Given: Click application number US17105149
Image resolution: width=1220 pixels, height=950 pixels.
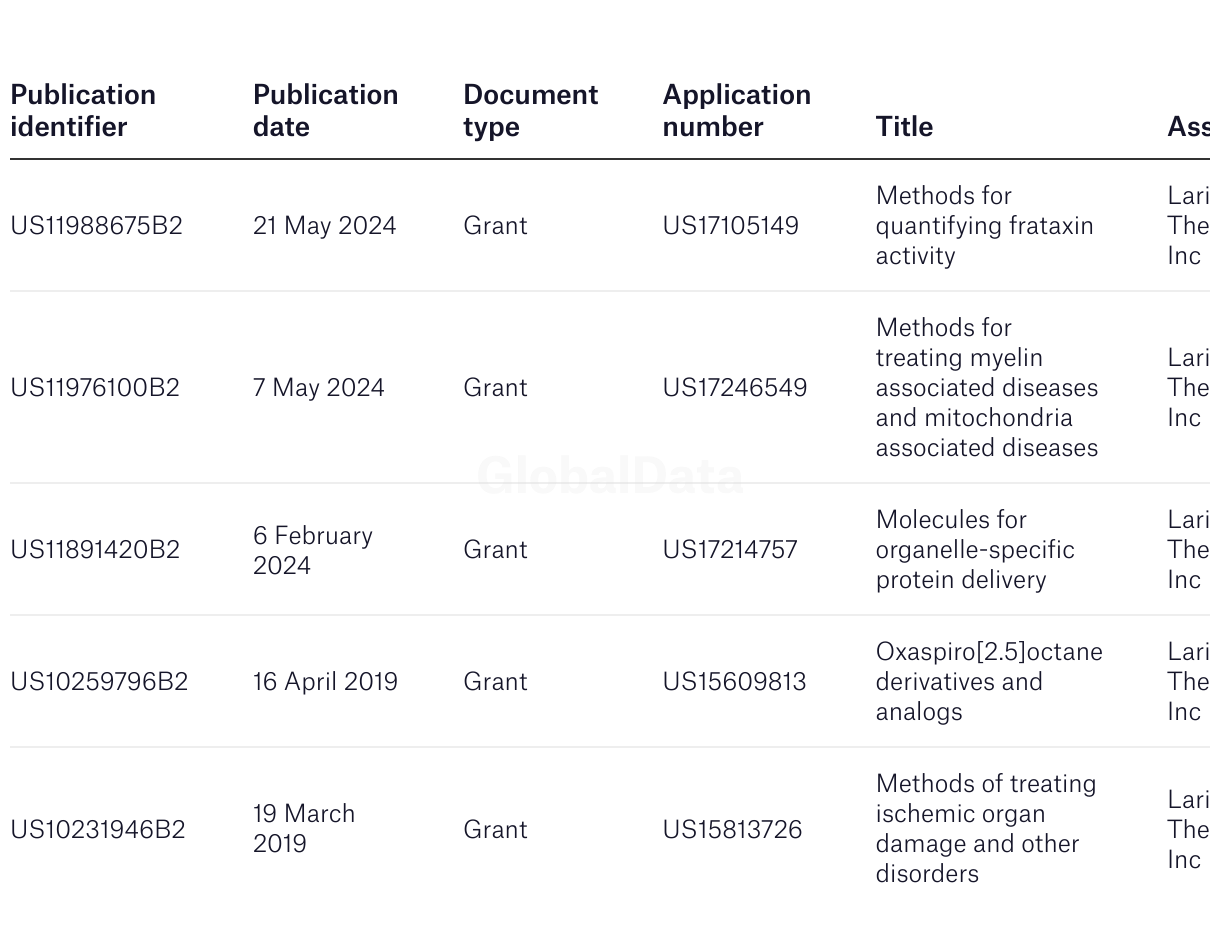Looking at the screenshot, I should 730,226.
